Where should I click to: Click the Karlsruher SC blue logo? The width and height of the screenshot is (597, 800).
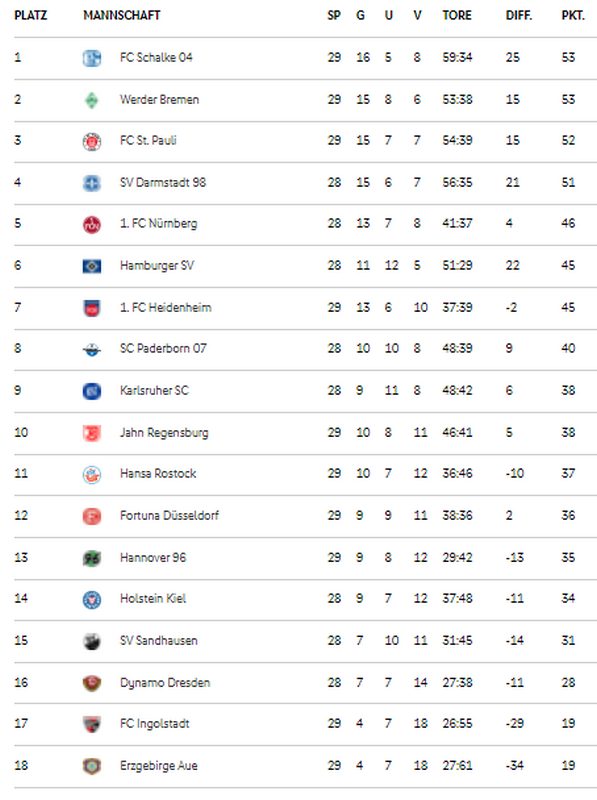[x=92, y=391]
